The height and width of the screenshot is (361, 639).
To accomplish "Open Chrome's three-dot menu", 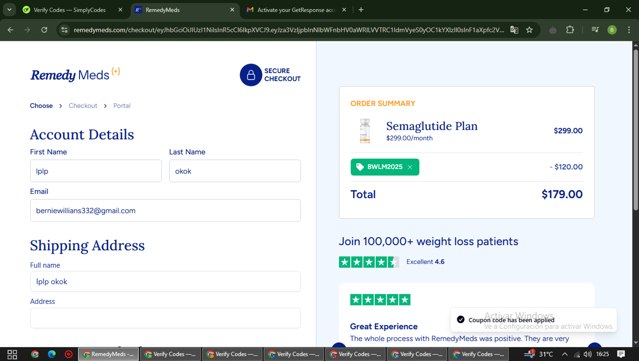I will pyautogui.click(x=628, y=30).
